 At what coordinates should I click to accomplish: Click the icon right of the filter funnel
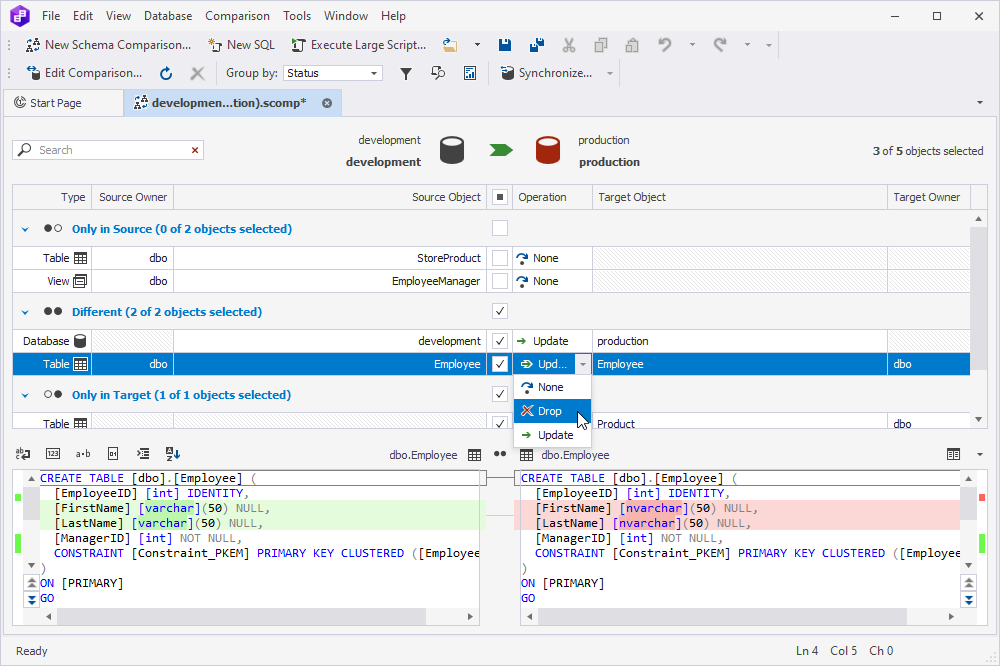point(438,73)
